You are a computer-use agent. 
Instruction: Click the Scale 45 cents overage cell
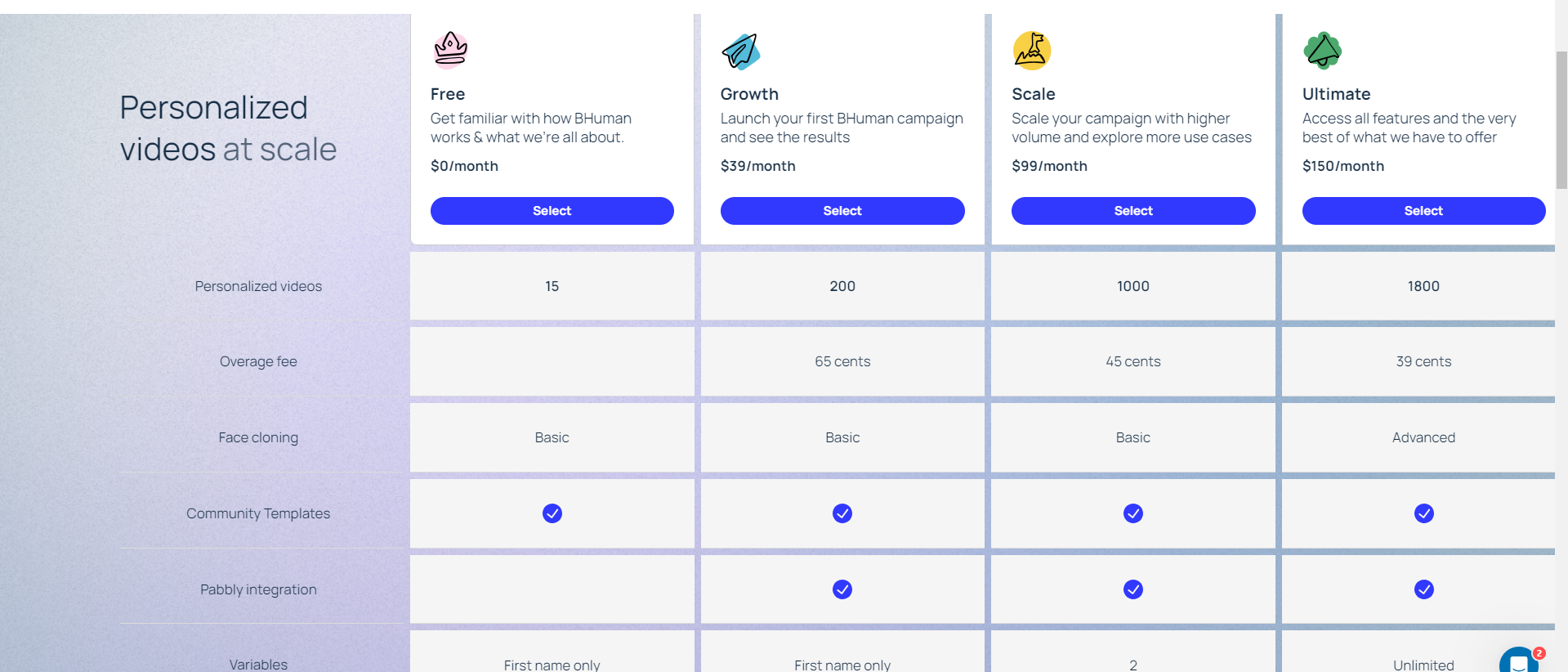coord(1133,361)
